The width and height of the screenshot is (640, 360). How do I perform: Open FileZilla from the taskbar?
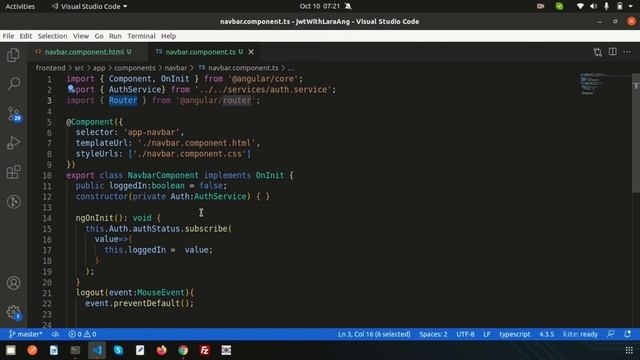(x=204, y=350)
